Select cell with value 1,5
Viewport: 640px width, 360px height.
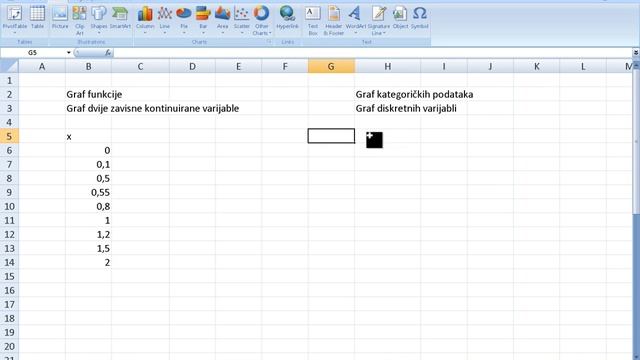click(x=88, y=248)
